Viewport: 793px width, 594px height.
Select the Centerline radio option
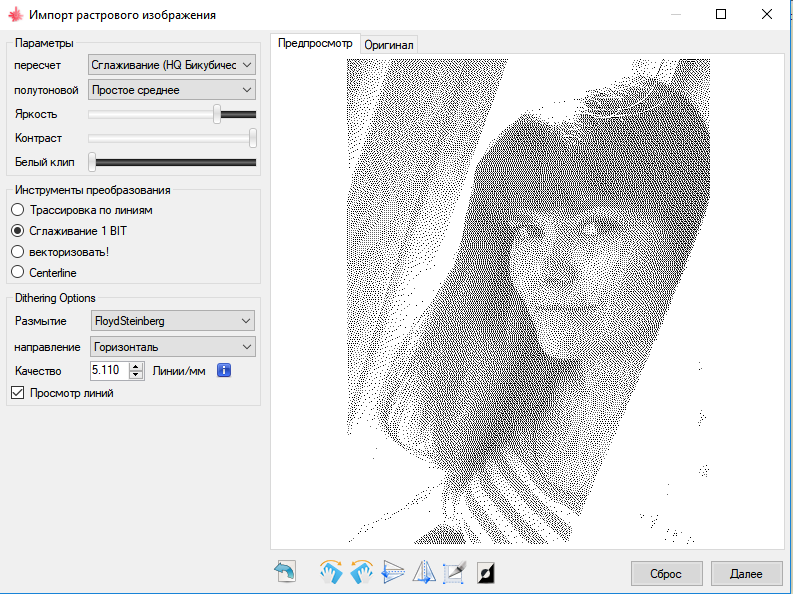coord(17,272)
